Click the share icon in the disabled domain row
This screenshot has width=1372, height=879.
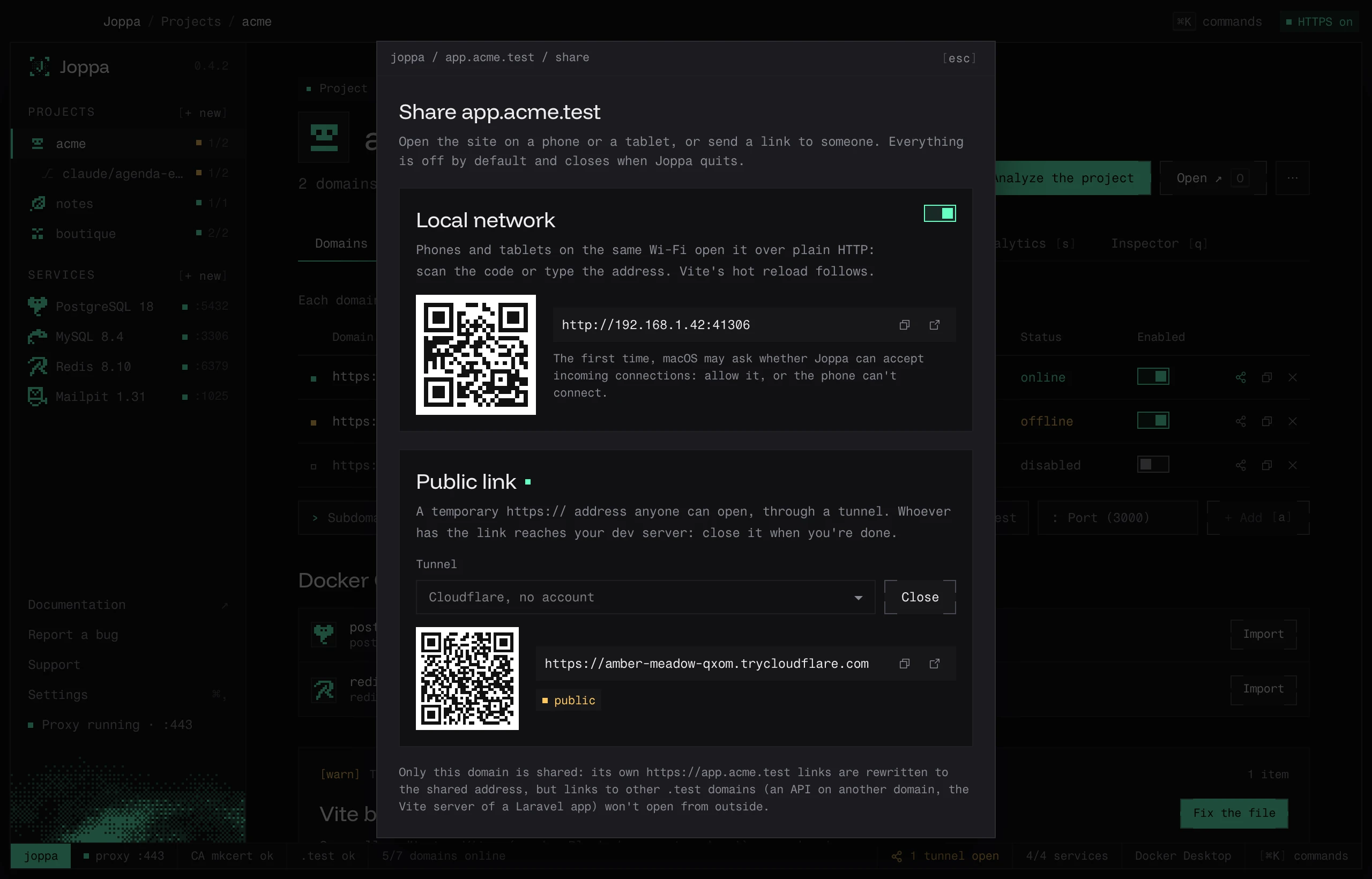pyautogui.click(x=1241, y=465)
